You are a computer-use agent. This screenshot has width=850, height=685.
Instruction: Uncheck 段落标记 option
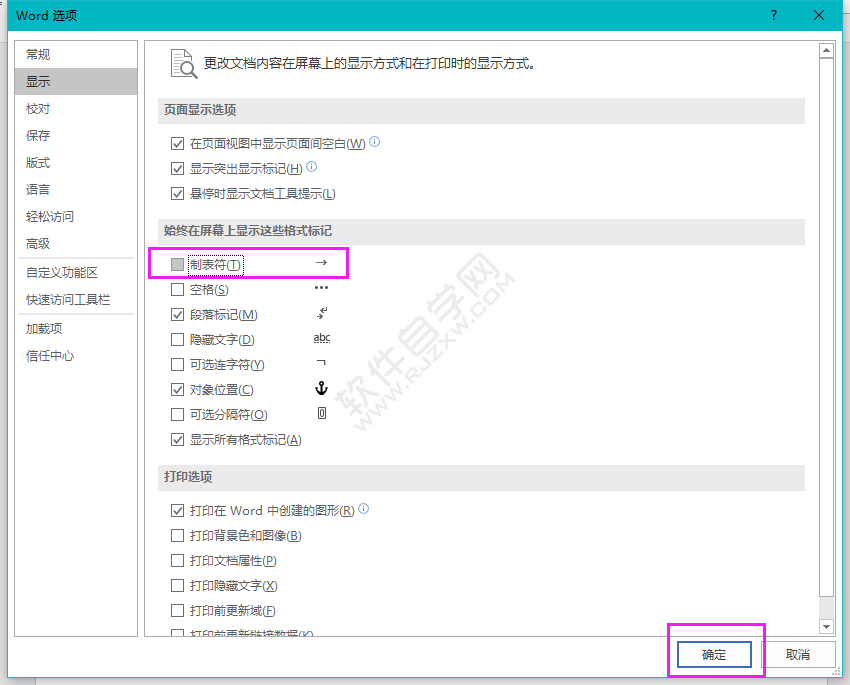(x=177, y=313)
